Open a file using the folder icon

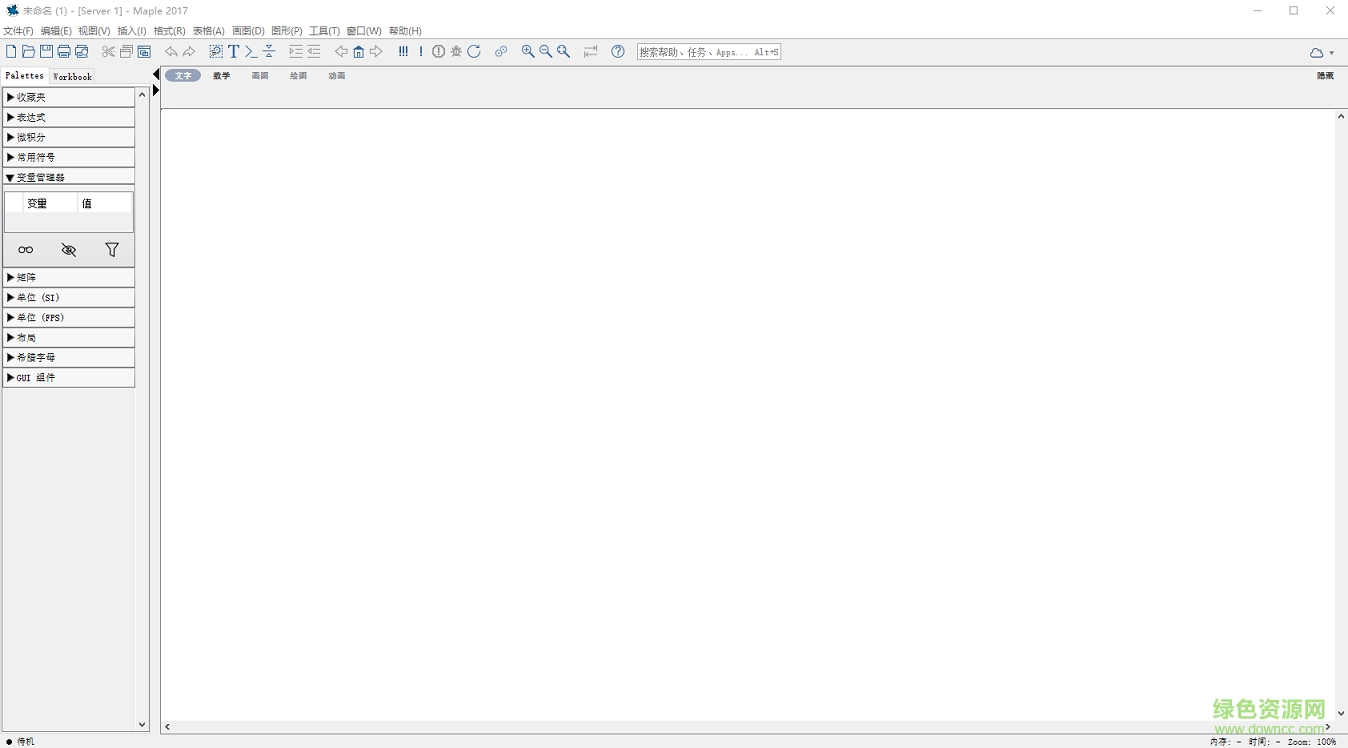point(28,52)
